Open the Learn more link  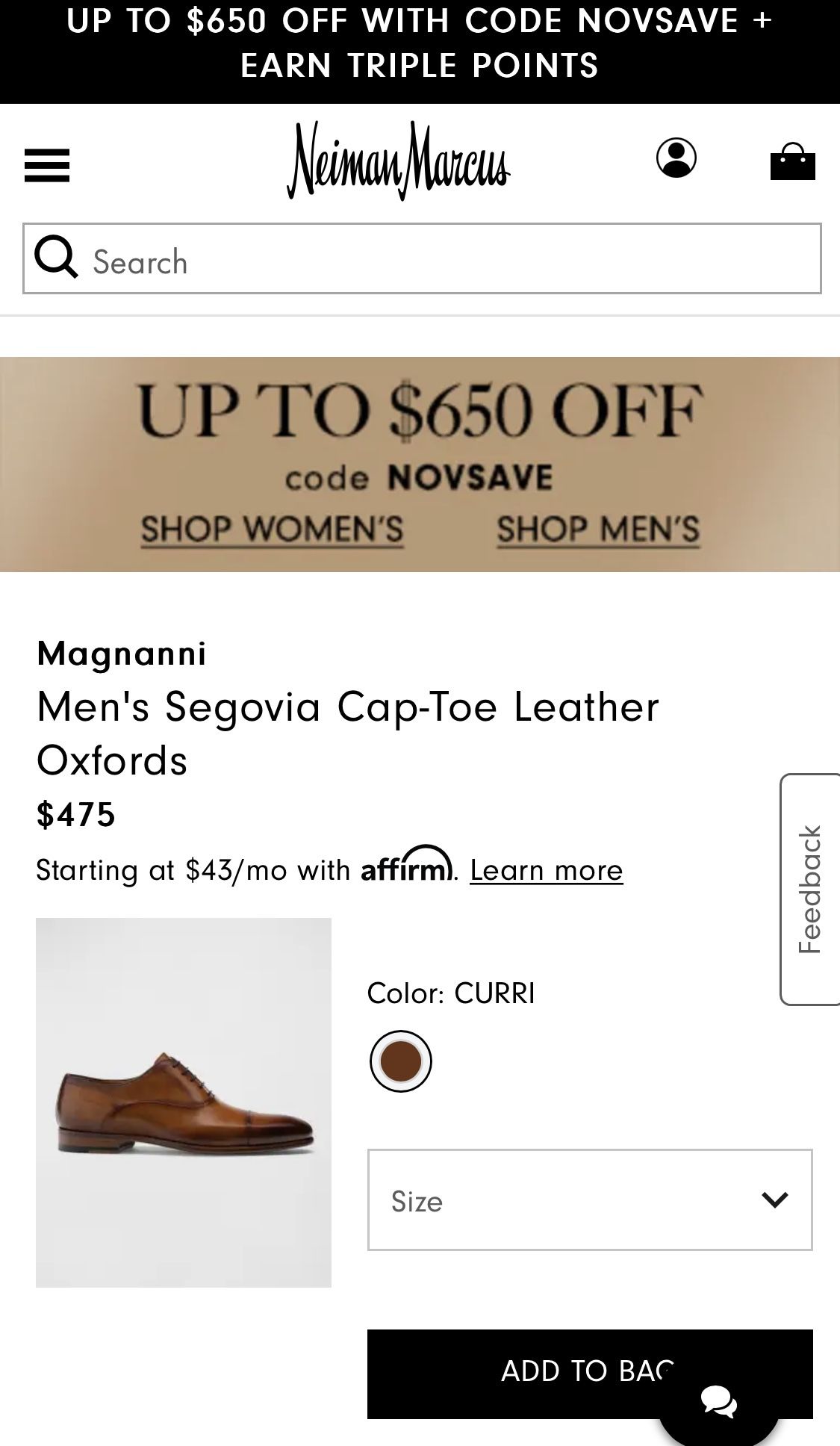546,869
